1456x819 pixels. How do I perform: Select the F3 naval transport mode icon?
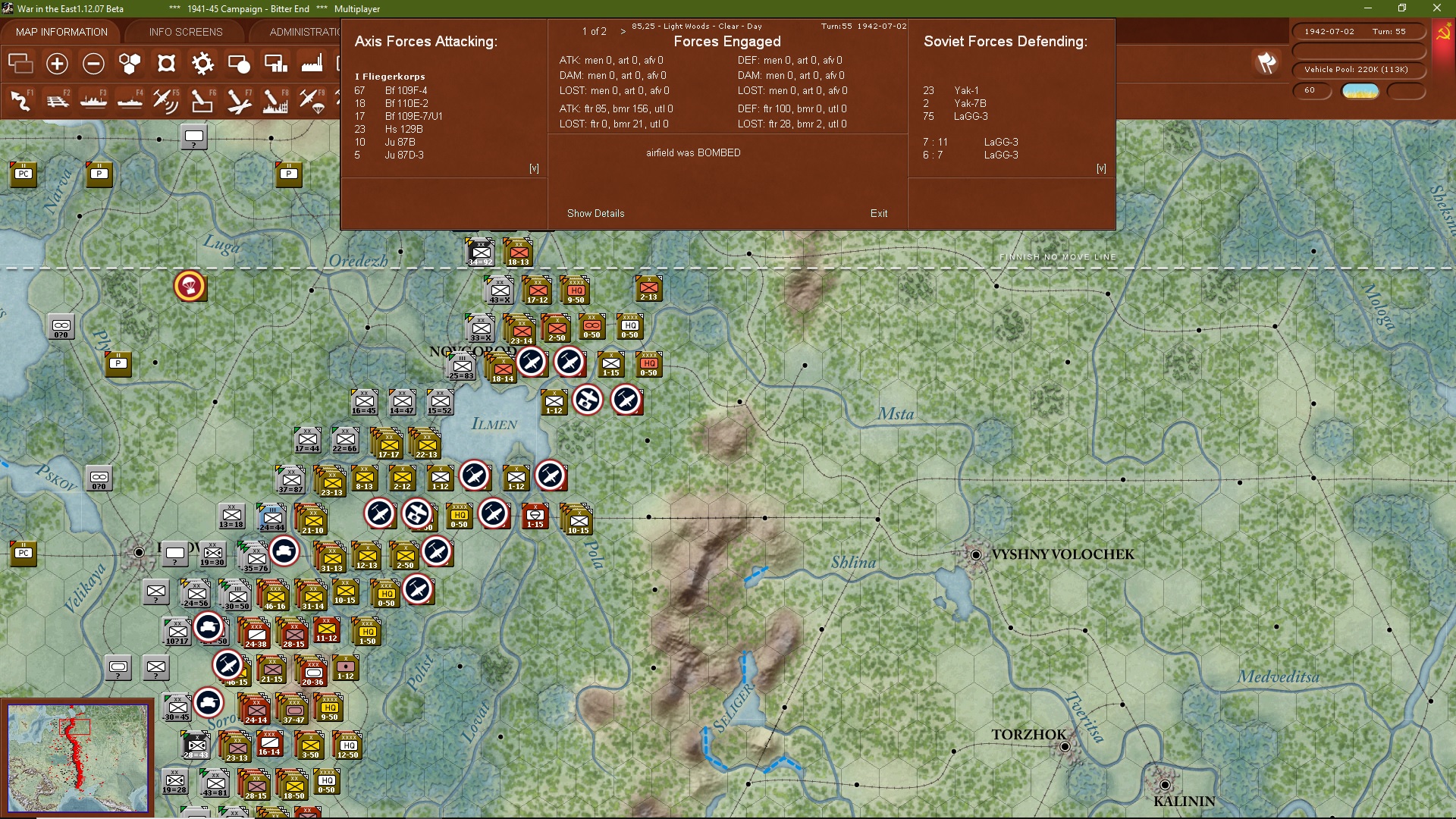[93, 100]
